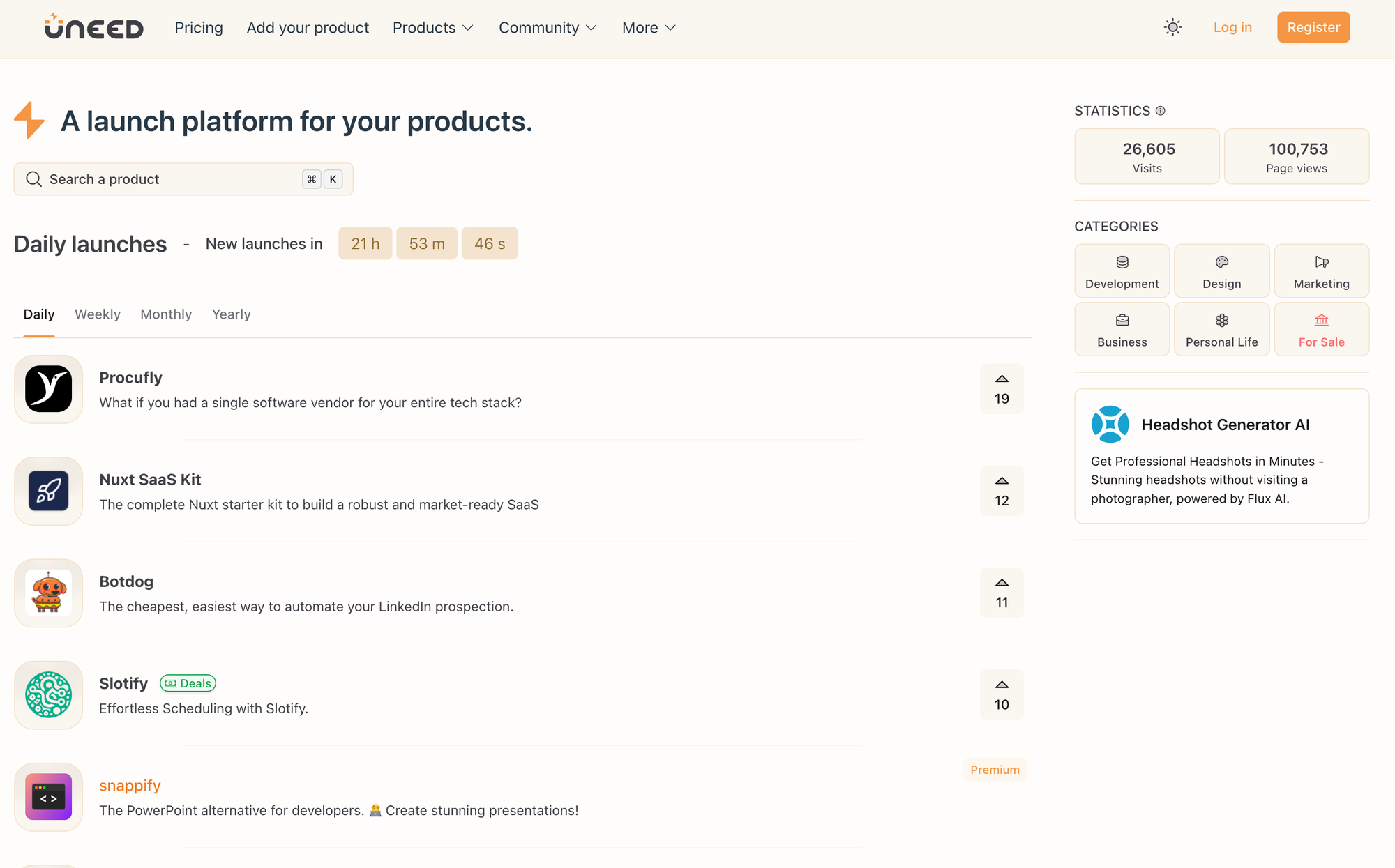Click Procufly's tech stack description text
1395x868 pixels.
pyautogui.click(x=310, y=403)
